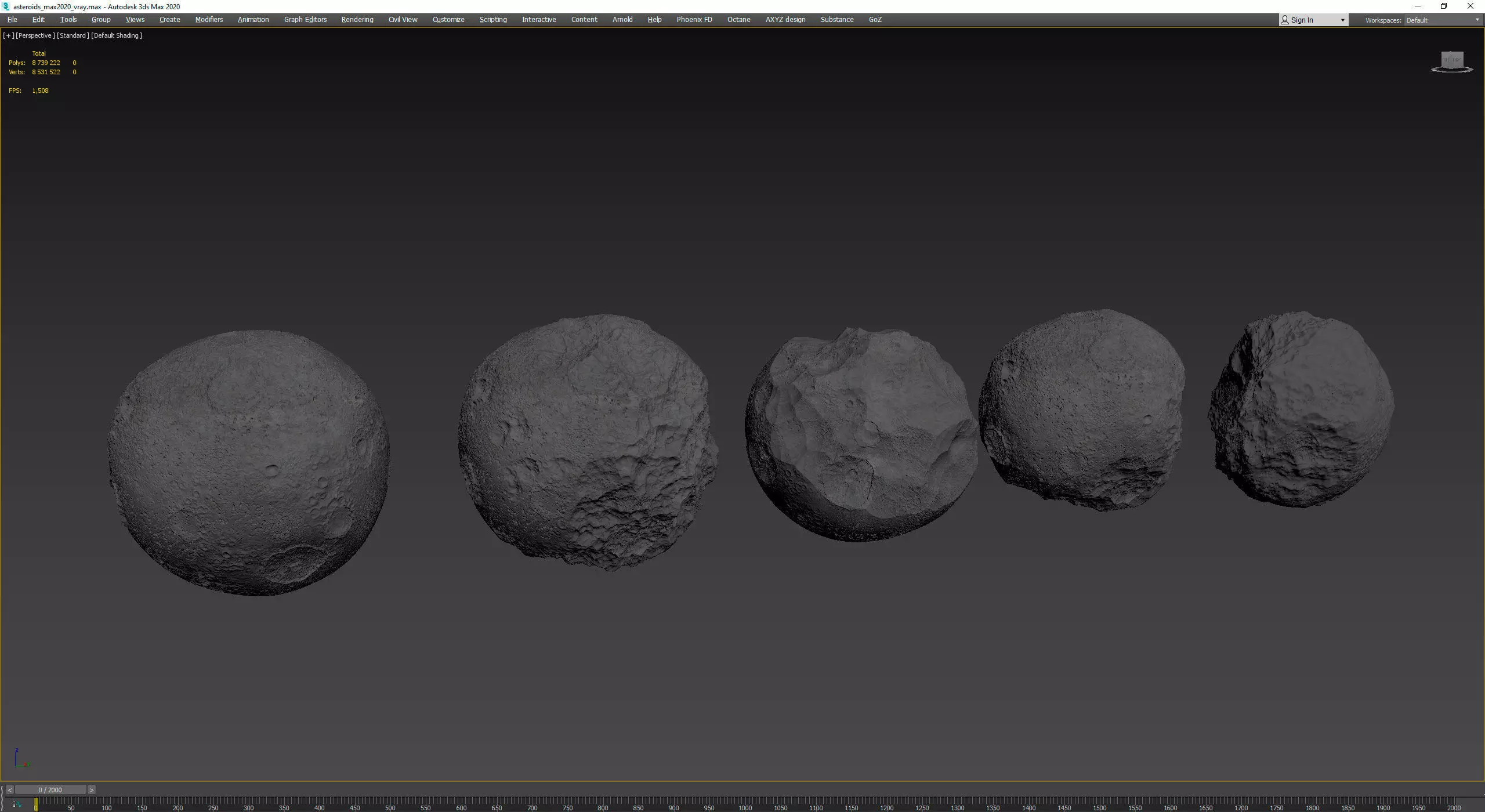Open the Default Shading viewport menu
The width and height of the screenshot is (1485, 812).
point(117,35)
